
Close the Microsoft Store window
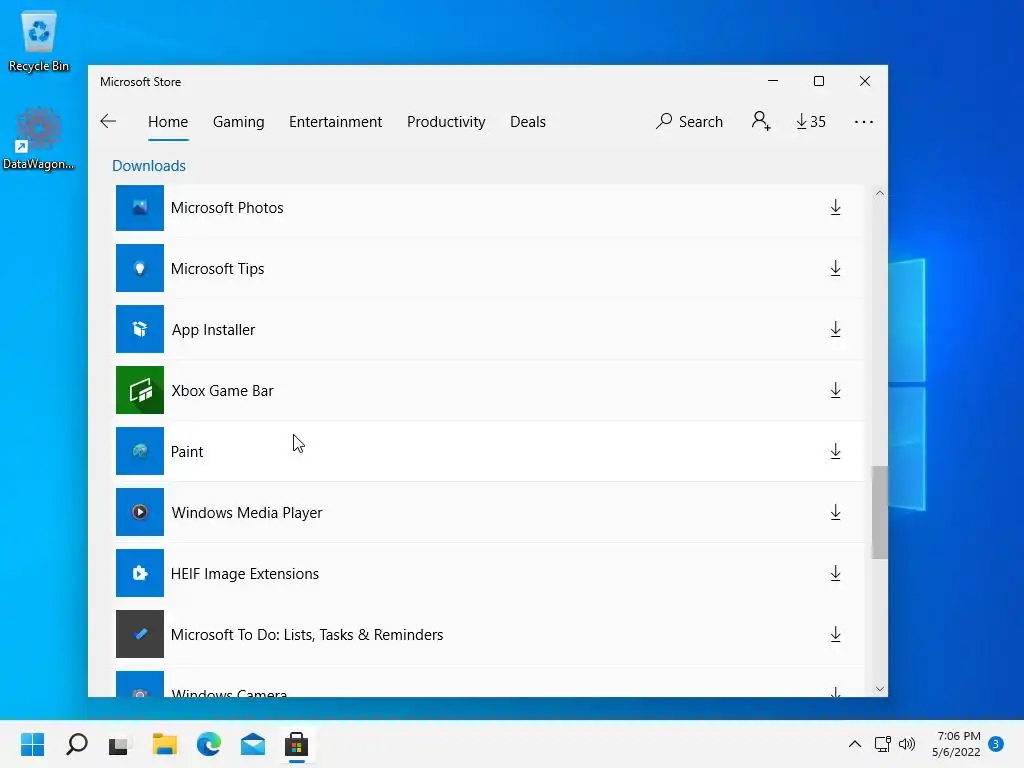pyautogui.click(x=865, y=81)
